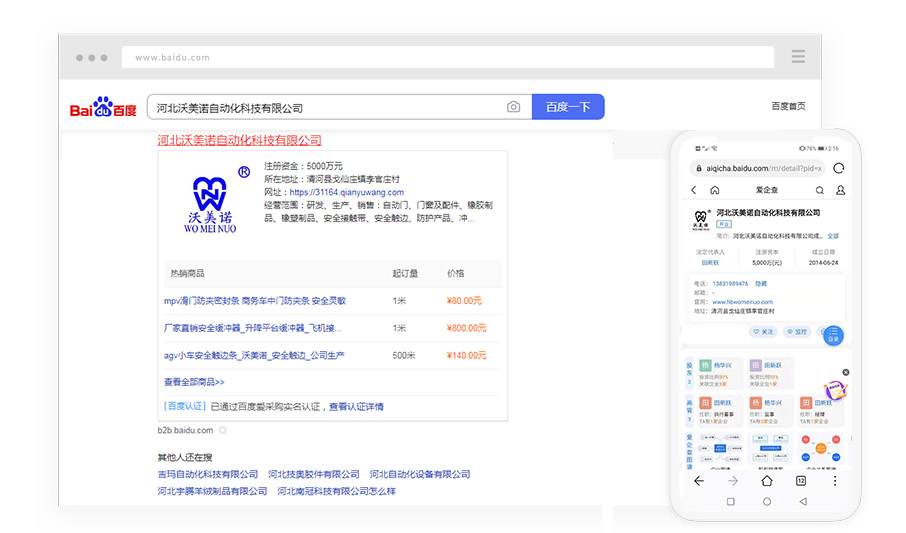The image size is (906, 533).
Task: Open the browser hamburger menu
Action: point(798,57)
